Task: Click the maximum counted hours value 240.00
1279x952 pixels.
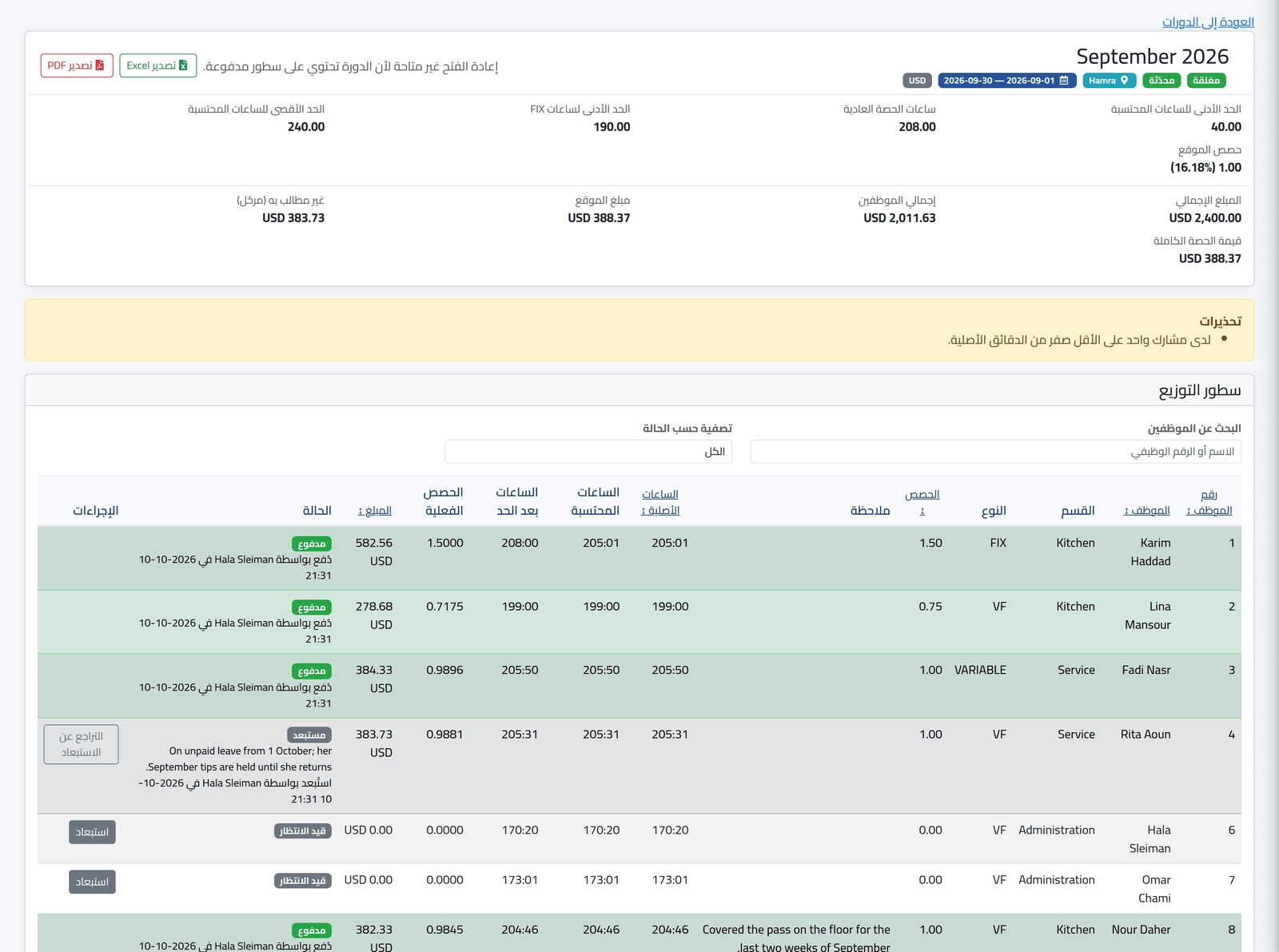Action: tap(306, 126)
